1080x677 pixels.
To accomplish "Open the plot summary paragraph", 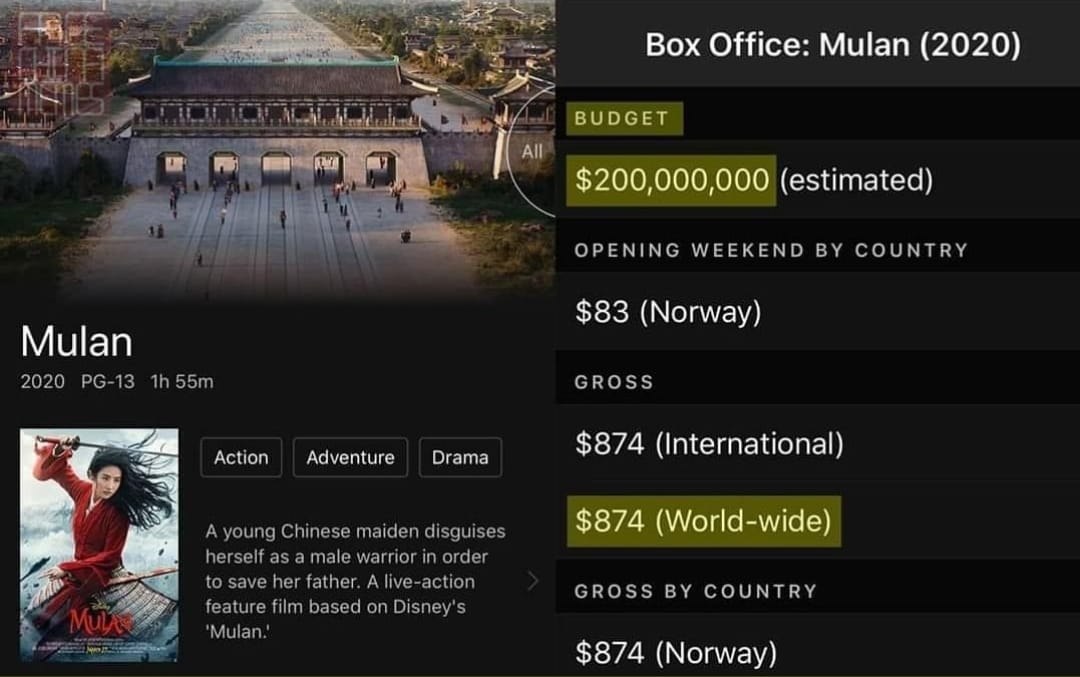I will pos(355,581).
